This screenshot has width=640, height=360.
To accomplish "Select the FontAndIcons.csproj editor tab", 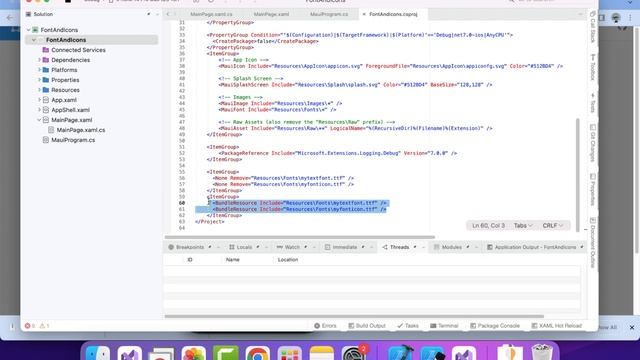I will click(393, 14).
